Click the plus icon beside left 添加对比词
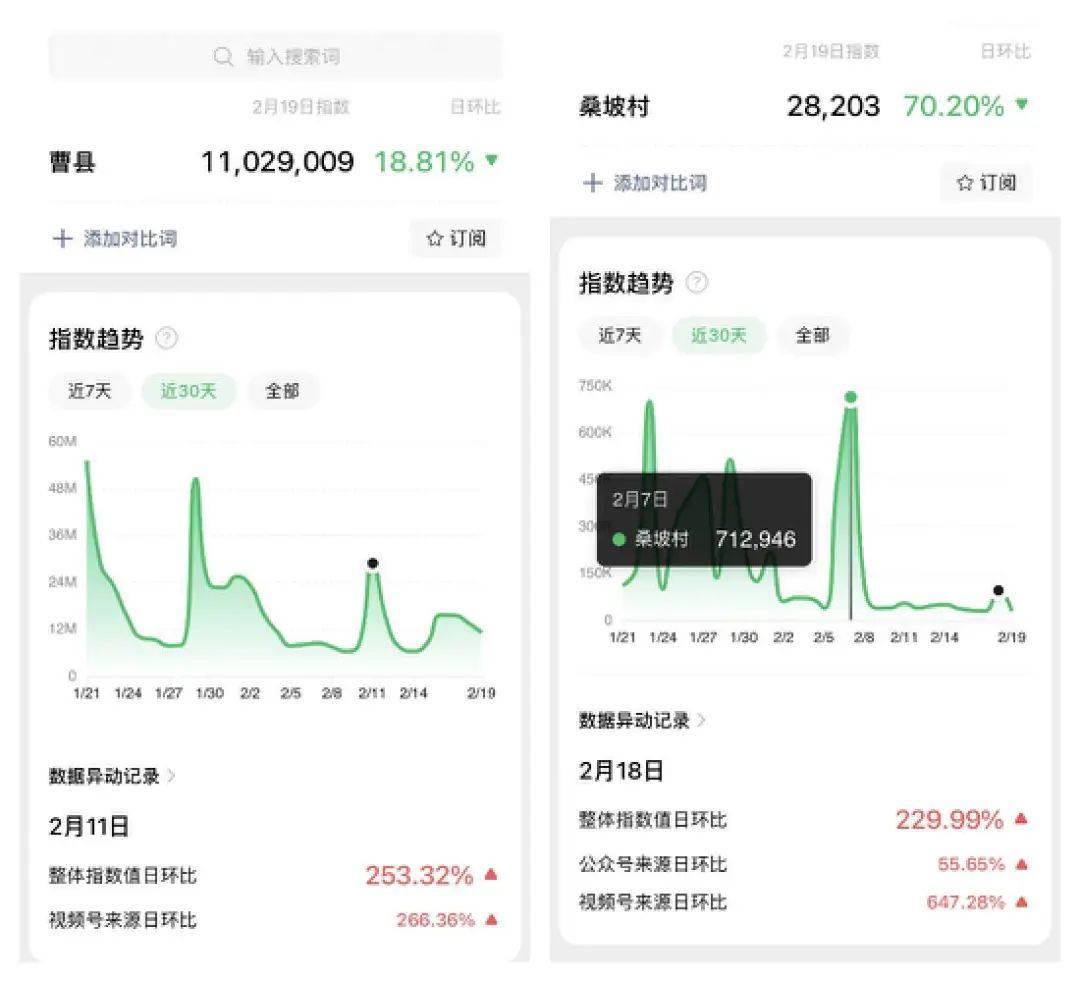Image resolution: width=1080 pixels, height=982 pixels. click(x=62, y=239)
